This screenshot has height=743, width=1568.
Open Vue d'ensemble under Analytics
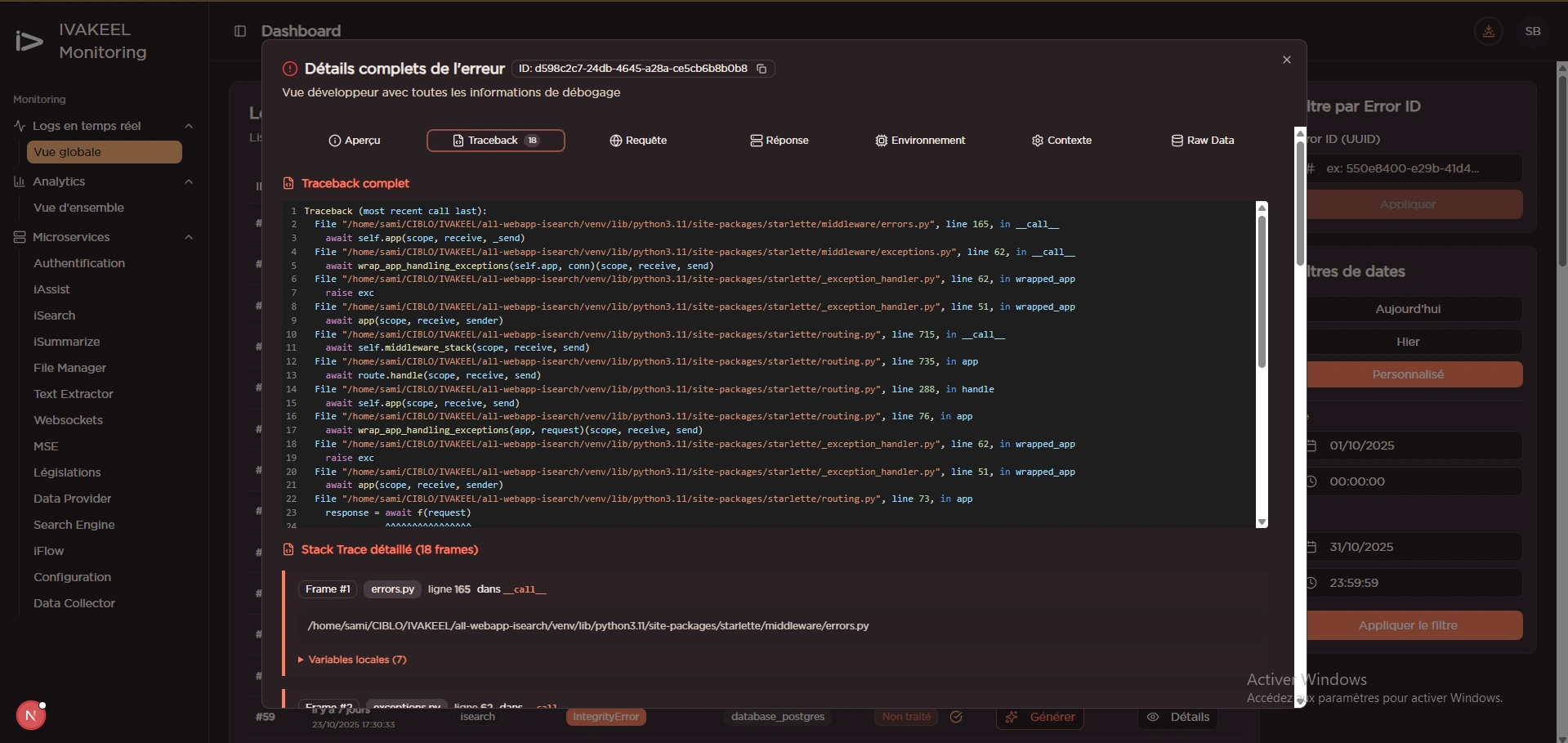tap(105, 208)
